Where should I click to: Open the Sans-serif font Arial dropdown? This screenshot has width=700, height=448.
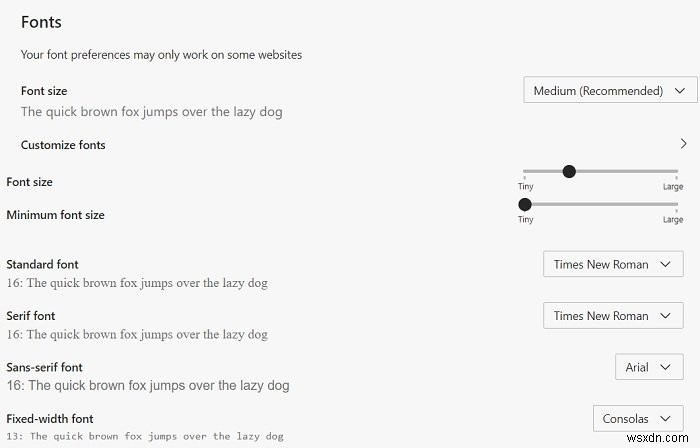click(649, 367)
